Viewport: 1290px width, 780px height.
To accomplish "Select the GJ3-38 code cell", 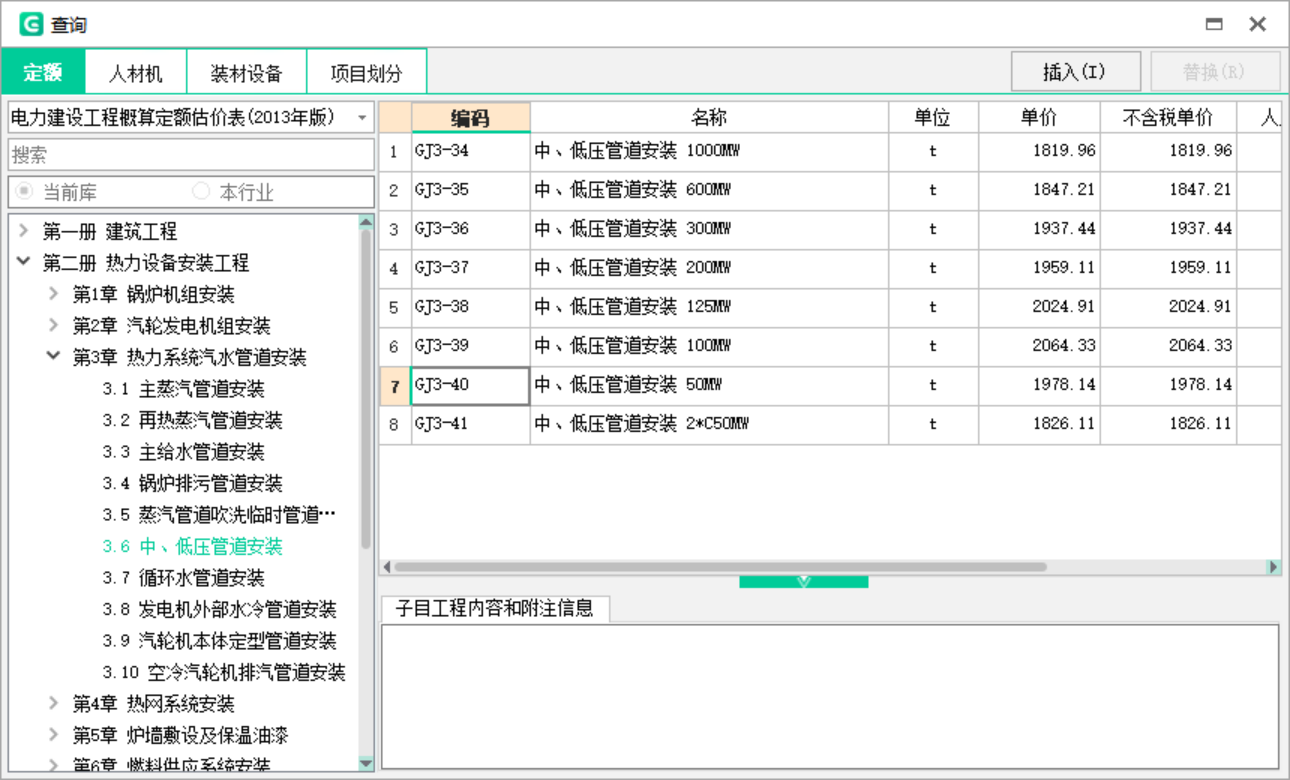I will coord(471,307).
